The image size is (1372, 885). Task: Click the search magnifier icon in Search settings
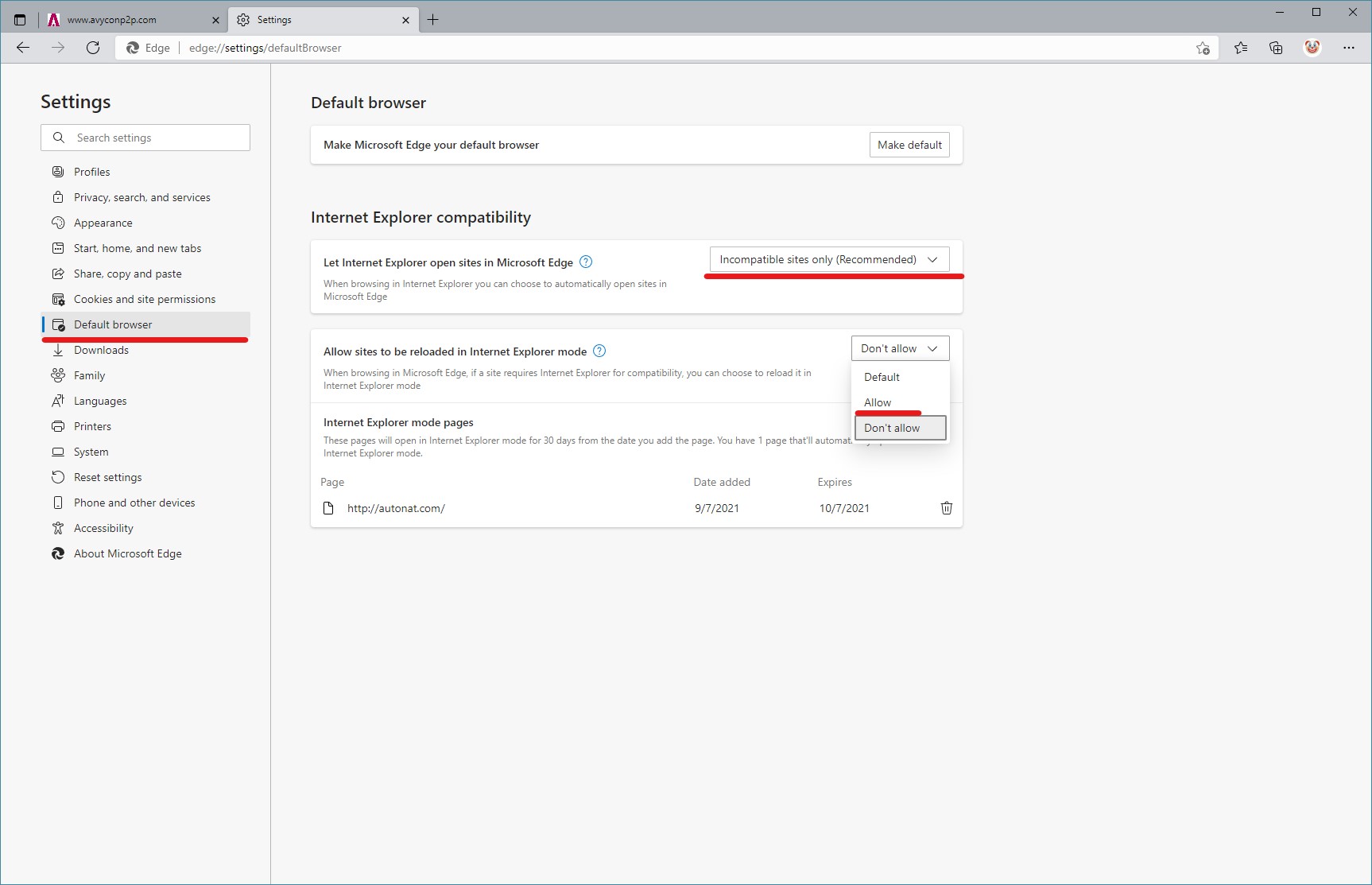[59, 138]
